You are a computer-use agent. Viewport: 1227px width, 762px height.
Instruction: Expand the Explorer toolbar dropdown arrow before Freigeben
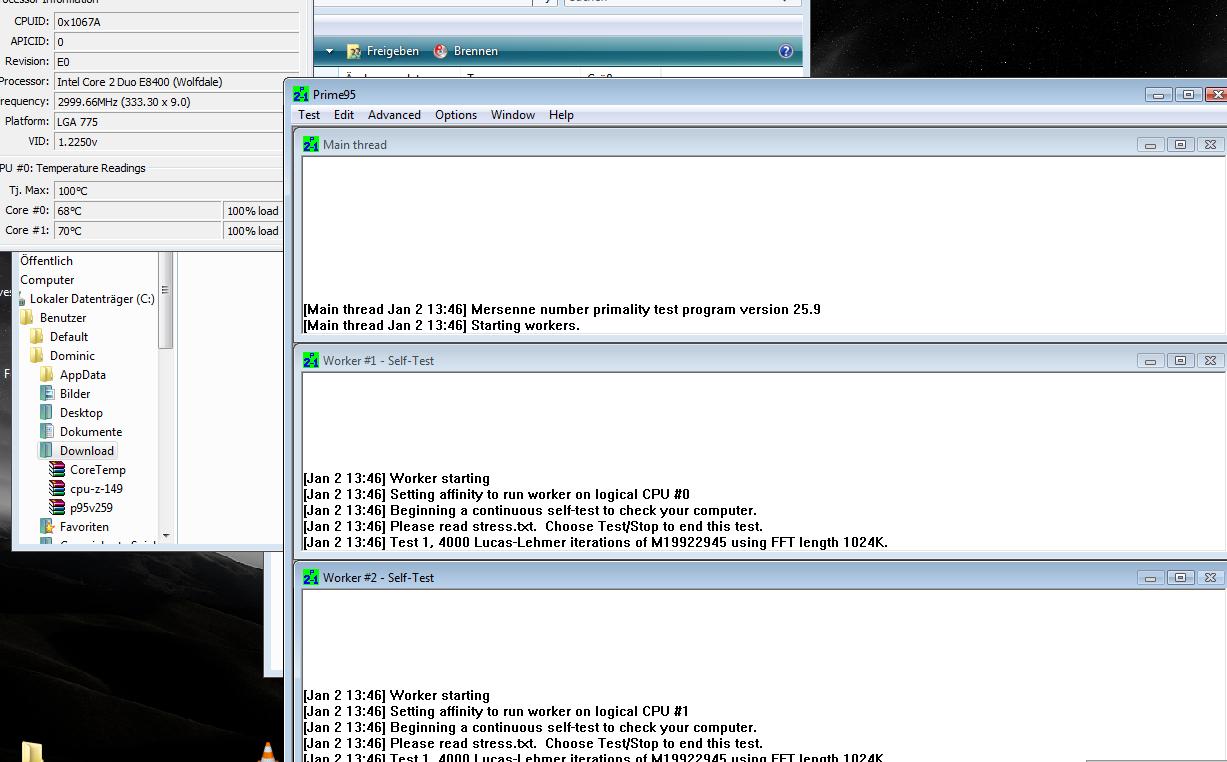(330, 51)
